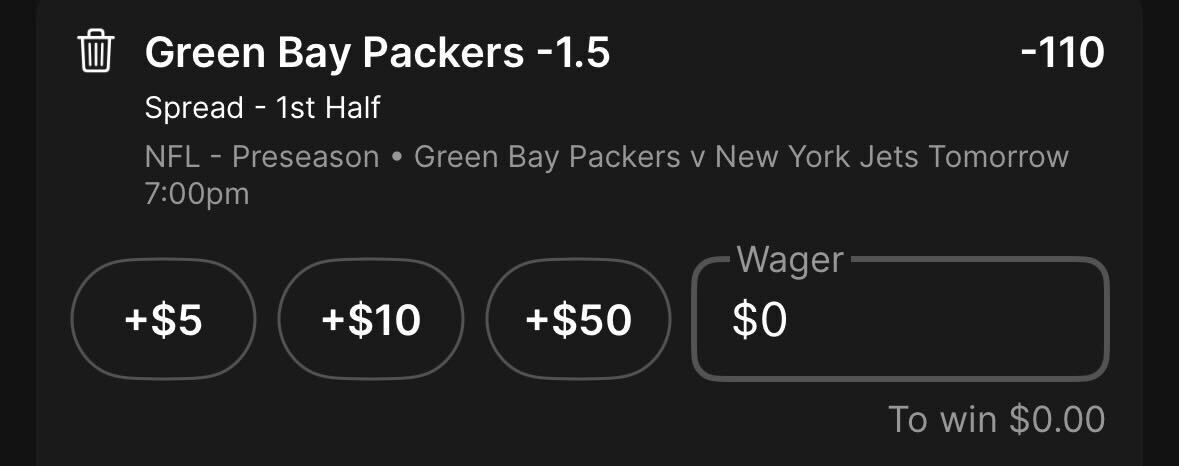
Task: Click the -110 odds value
Action: 1062,53
